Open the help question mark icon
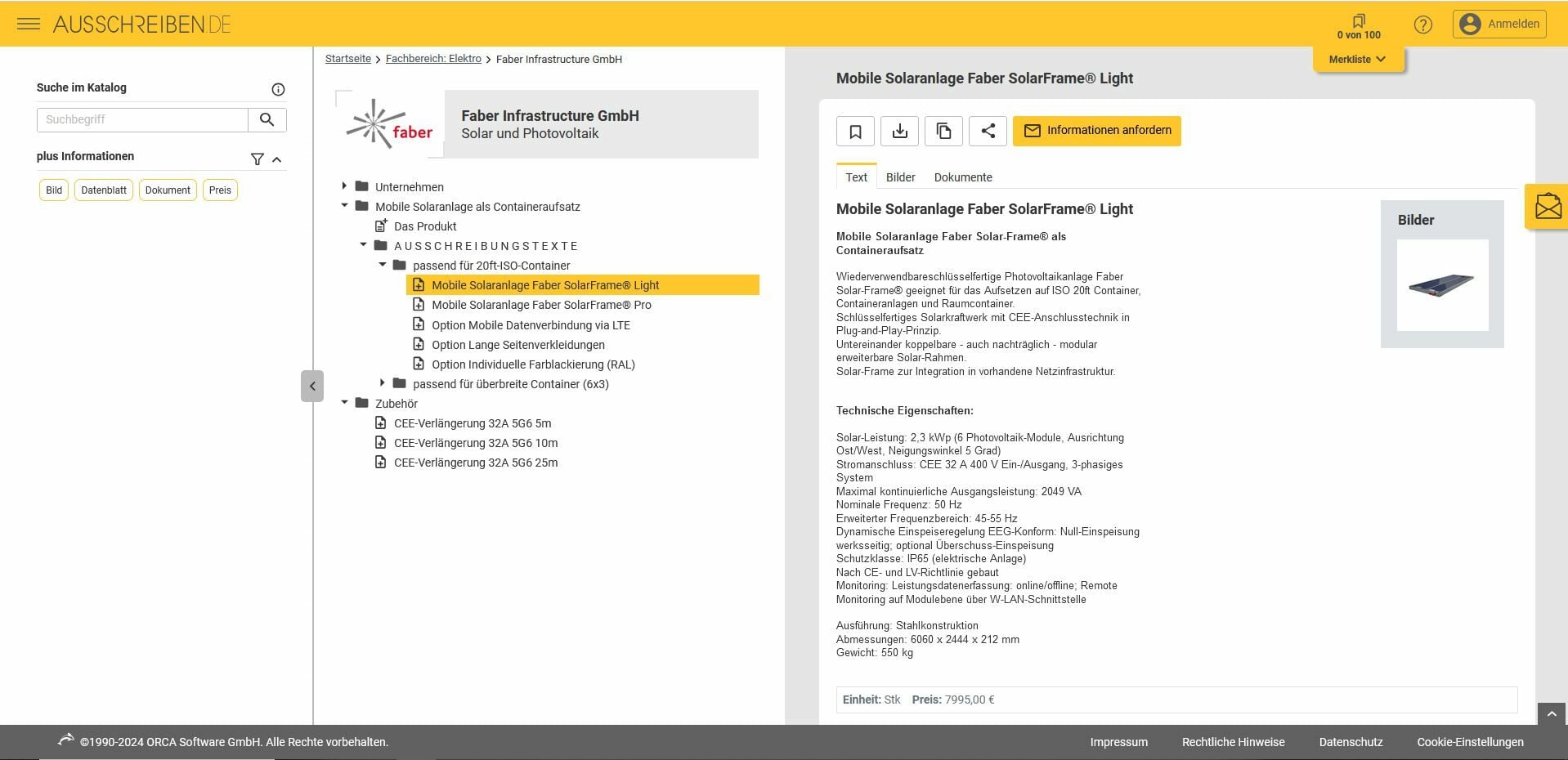The height and width of the screenshot is (760, 1568). 1423,25
